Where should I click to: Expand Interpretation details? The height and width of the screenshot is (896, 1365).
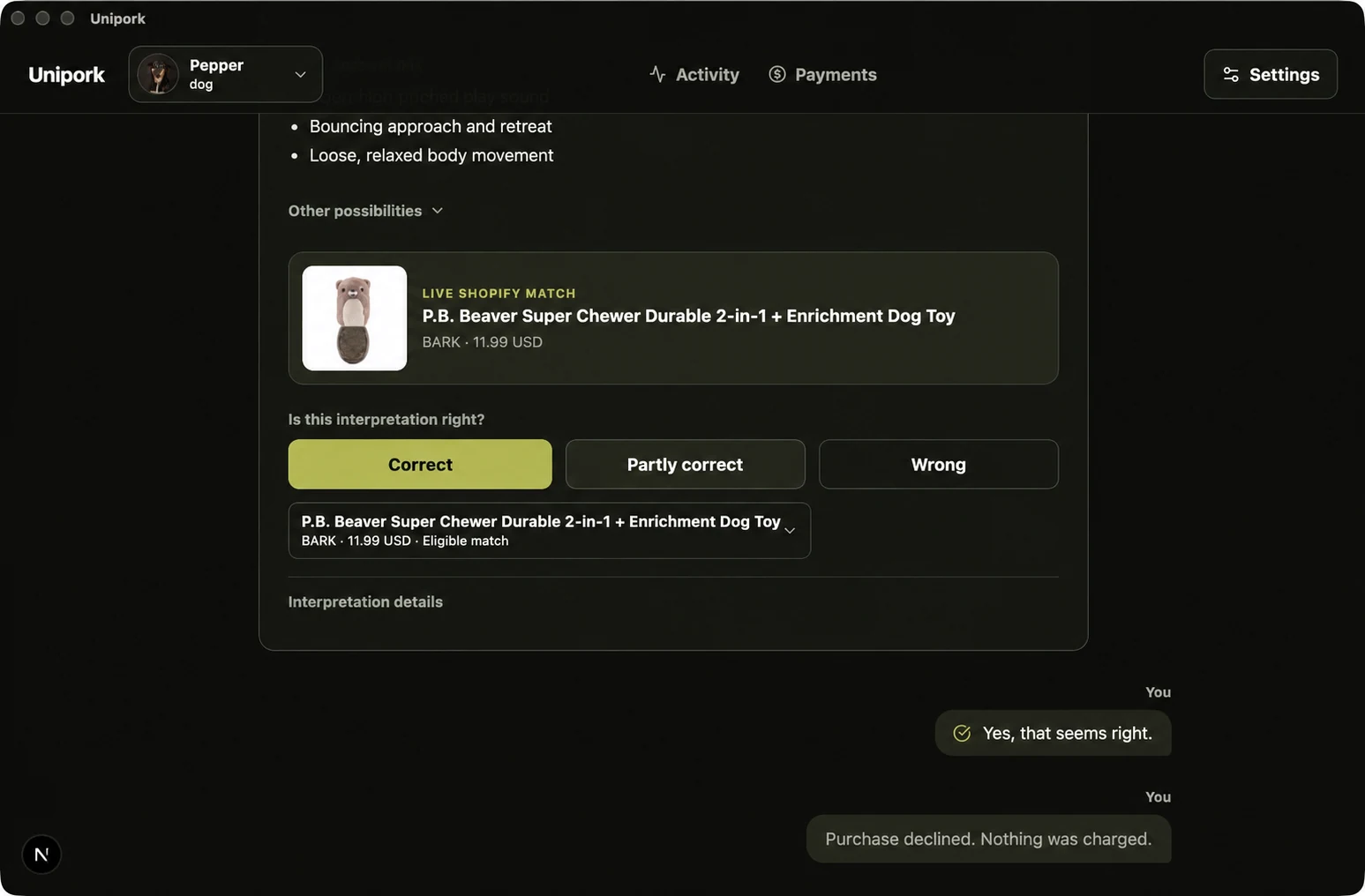click(365, 601)
